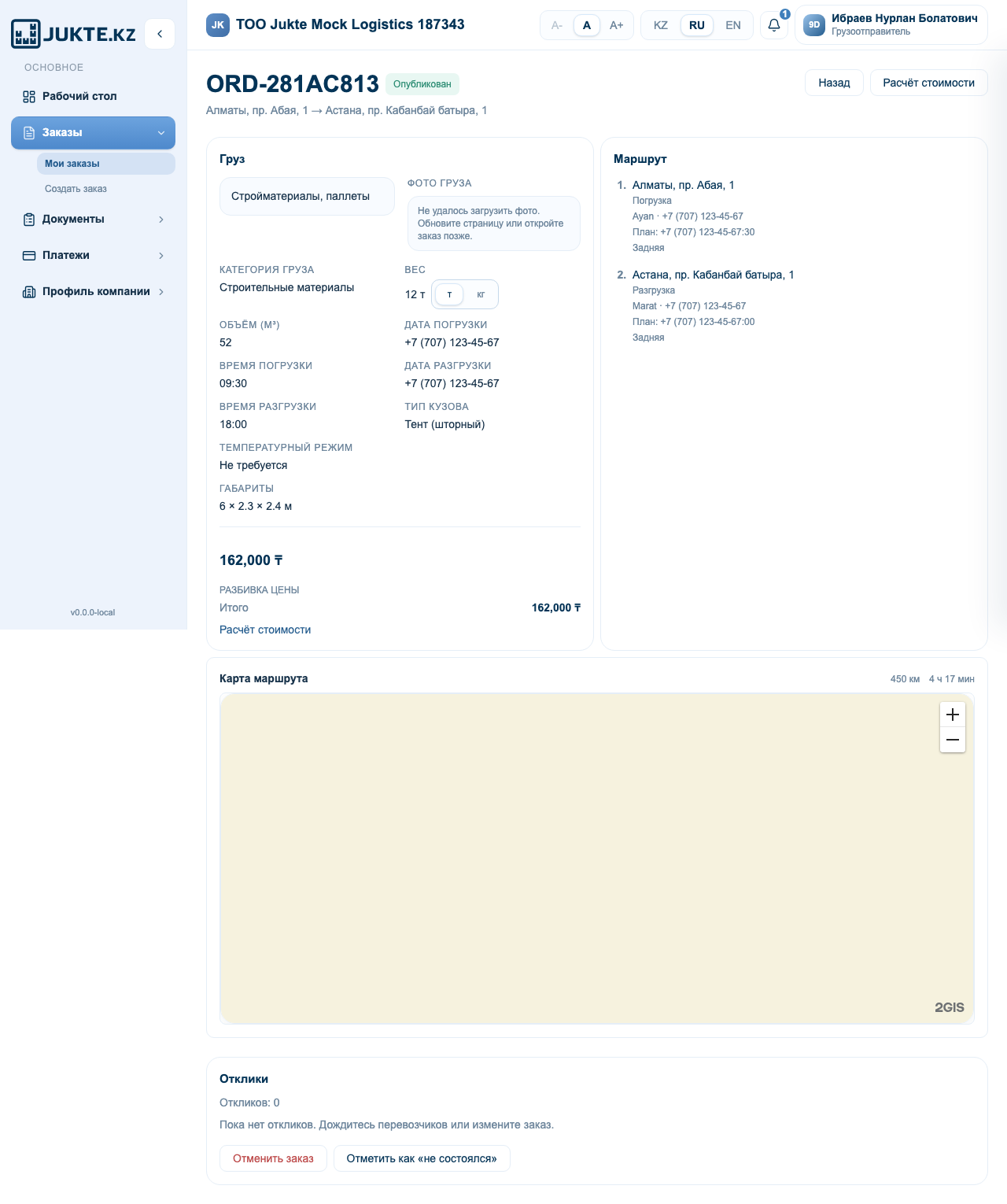Expand the Документы section chevron
Screen dimensions: 1007x1204
pyautogui.click(x=161, y=220)
